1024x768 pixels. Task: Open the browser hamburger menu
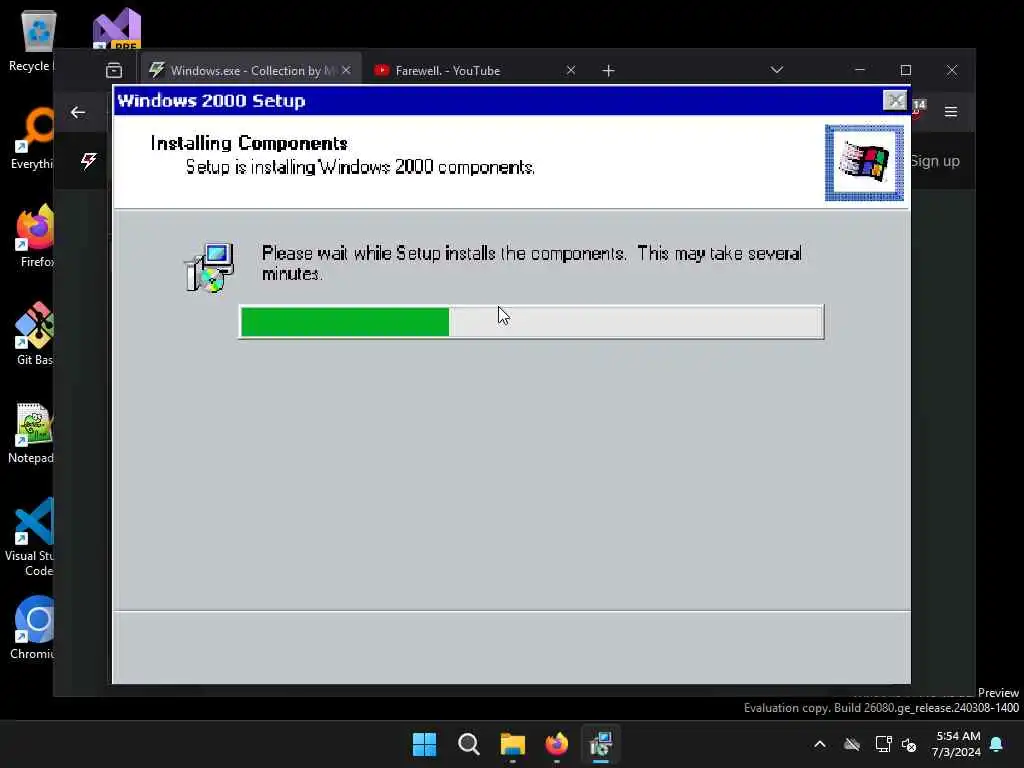951,112
